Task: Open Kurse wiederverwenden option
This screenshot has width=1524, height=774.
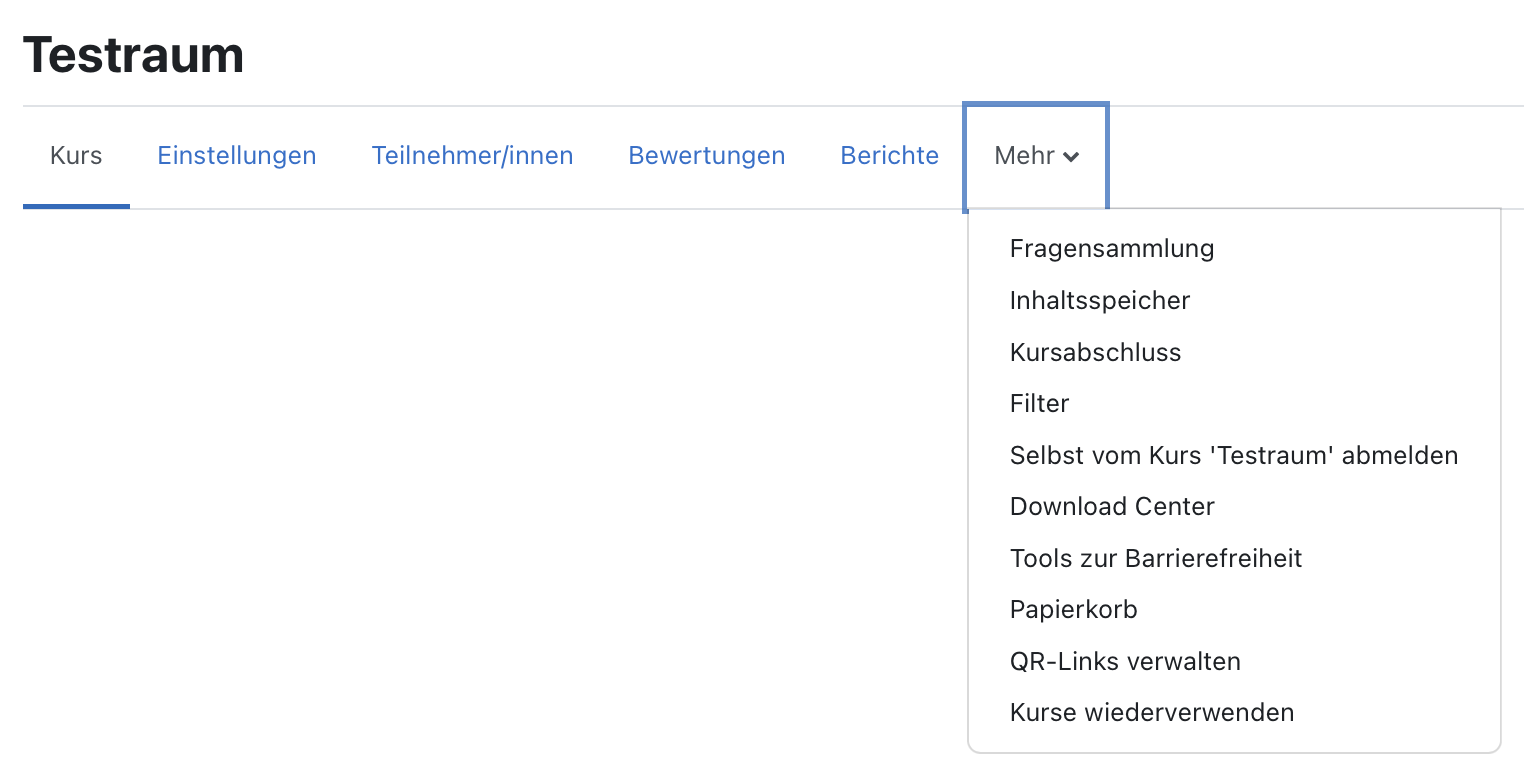Action: click(x=1151, y=712)
